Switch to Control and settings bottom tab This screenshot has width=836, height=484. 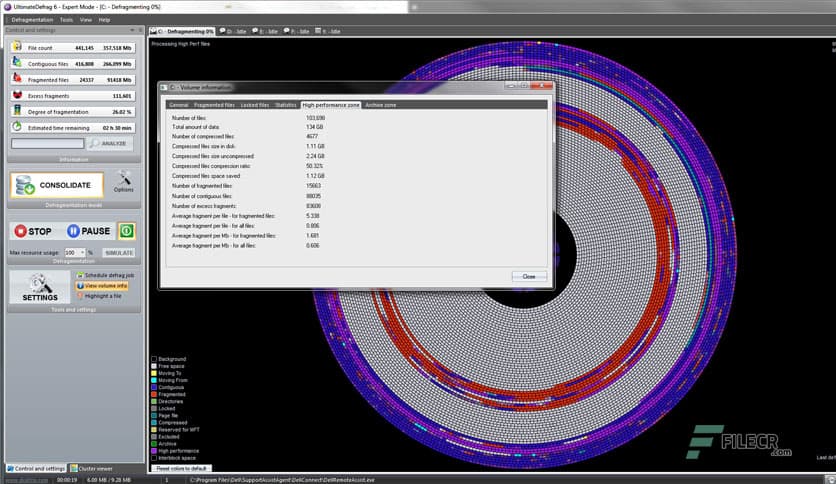36,468
